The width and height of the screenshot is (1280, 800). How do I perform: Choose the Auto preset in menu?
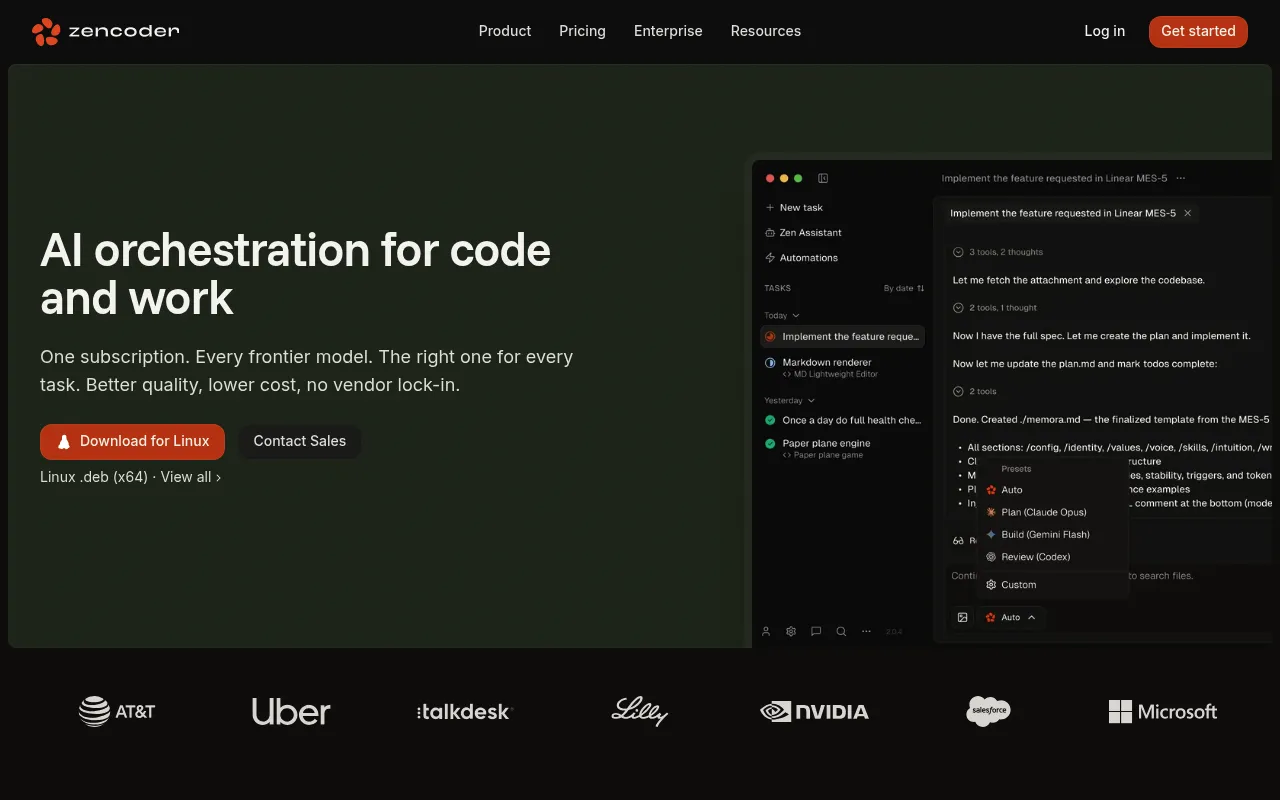1052,490
